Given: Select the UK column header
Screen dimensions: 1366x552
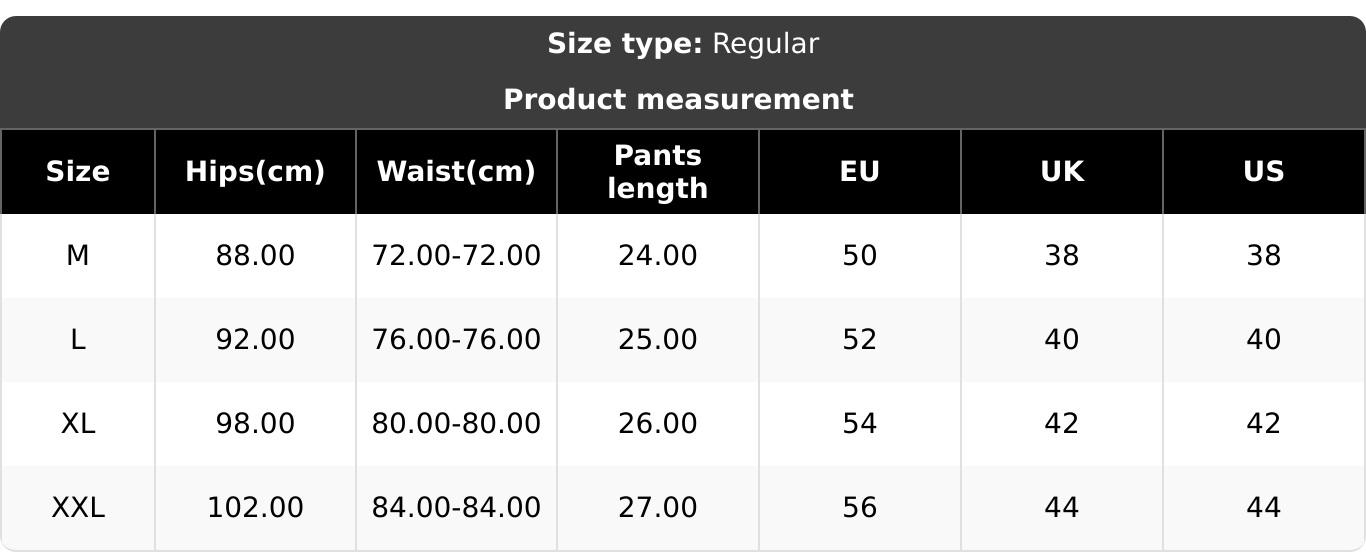Looking at the screenshot, I should click(1061, 172).
